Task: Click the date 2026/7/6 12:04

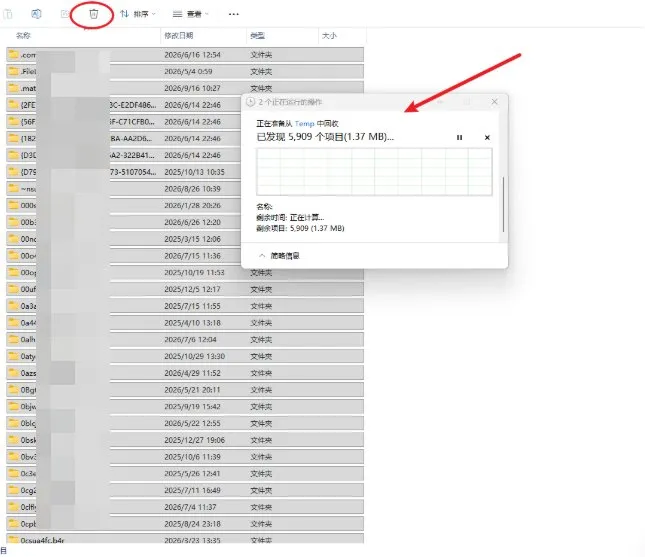Action: (x=190, y=339)
